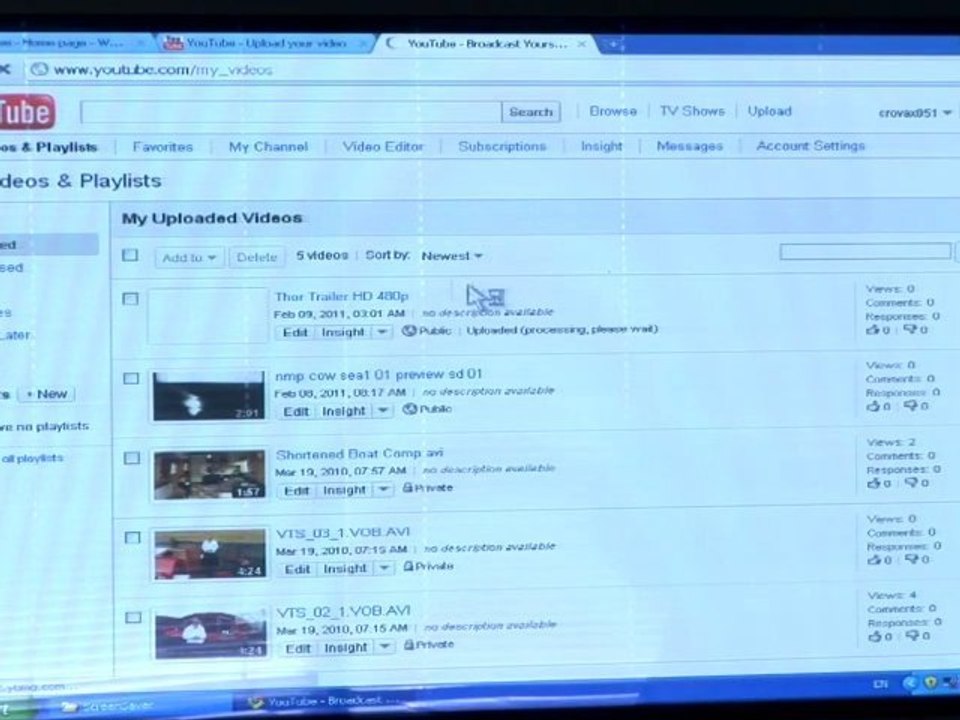Image resolution: width=960 pixels, height=720 pixels.
Task: Close the YouTube Broadcast Yourself tab
Action: pyautogui.click(x=582, y=44)
